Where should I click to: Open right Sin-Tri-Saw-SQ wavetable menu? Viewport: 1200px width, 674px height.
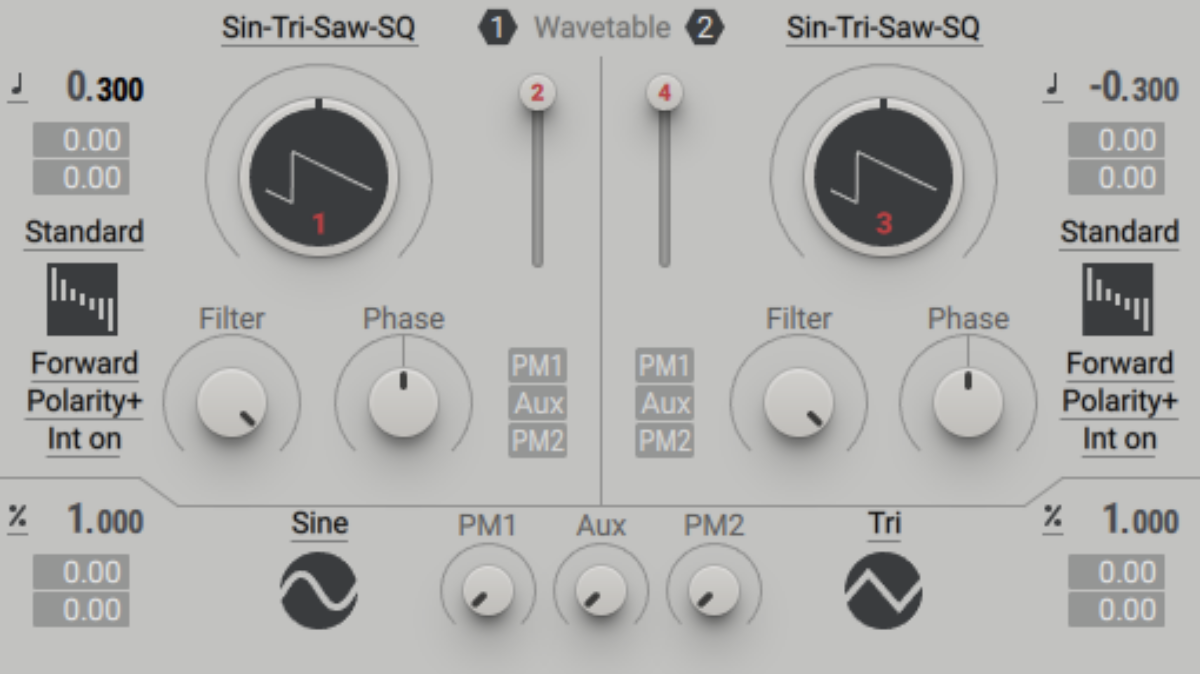[883, 28]
